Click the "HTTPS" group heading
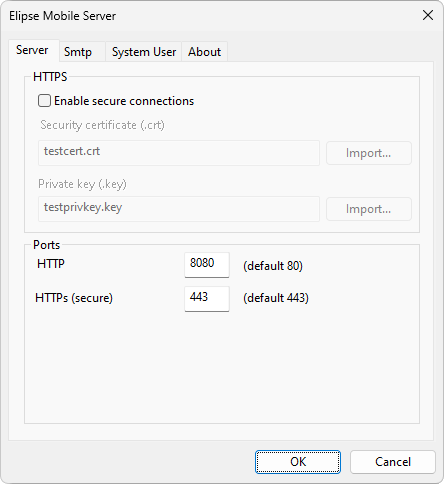This screenshot has height=484, width=444. pos(50,77)
